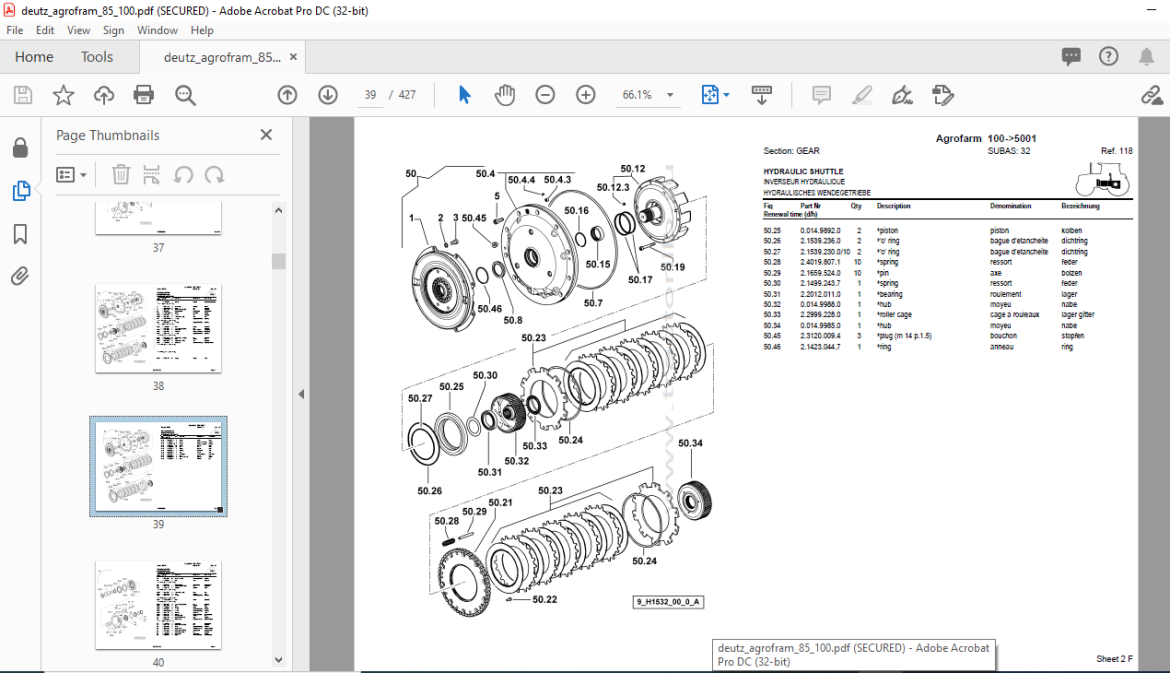The image size is (1170, 673).
Task: Select the Hand pan tool
Action: click(505, 95)
